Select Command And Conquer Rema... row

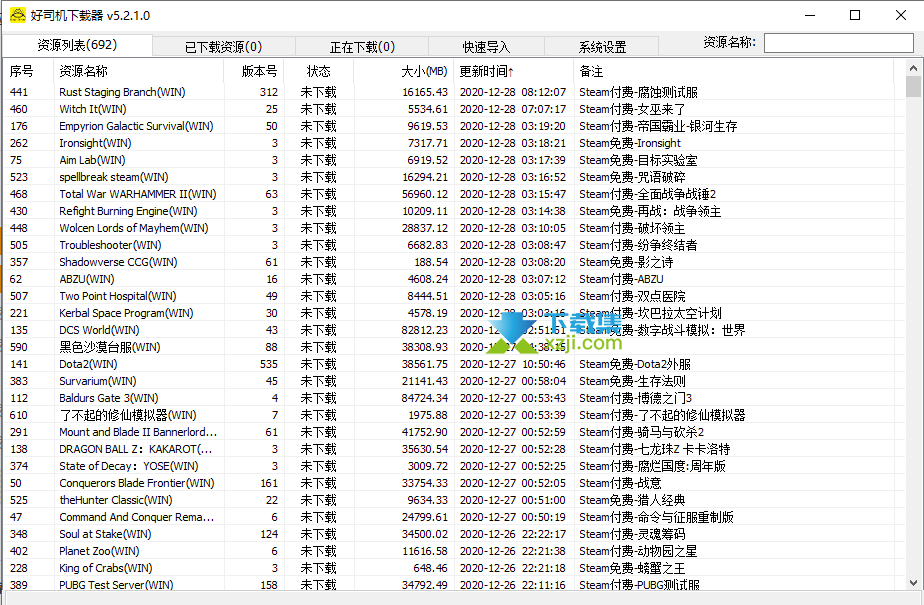point(455,518)
